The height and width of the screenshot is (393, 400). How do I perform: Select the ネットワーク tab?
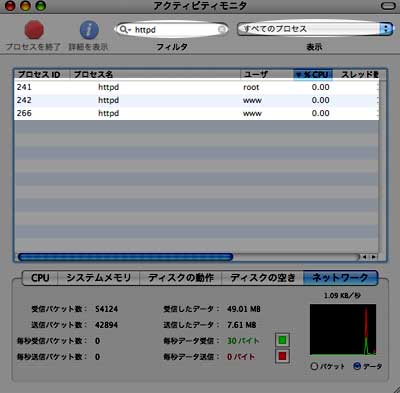click(340, 278)
